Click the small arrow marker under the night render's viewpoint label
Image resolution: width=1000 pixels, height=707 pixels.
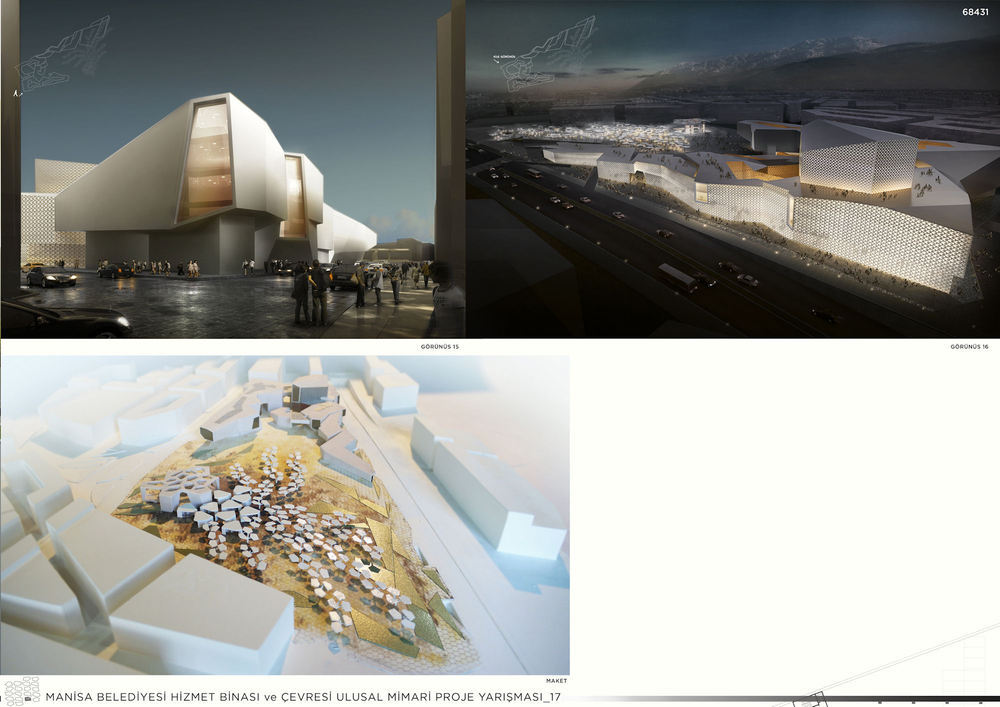click(x=494, y=62)
